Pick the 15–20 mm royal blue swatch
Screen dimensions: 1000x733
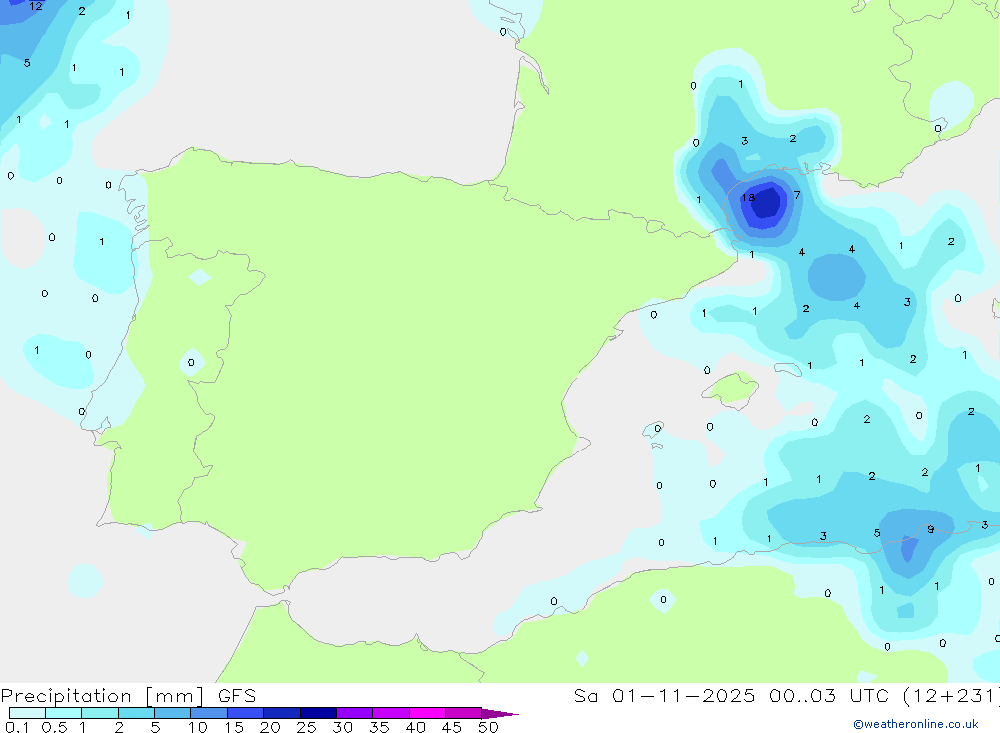pos(245,713)
